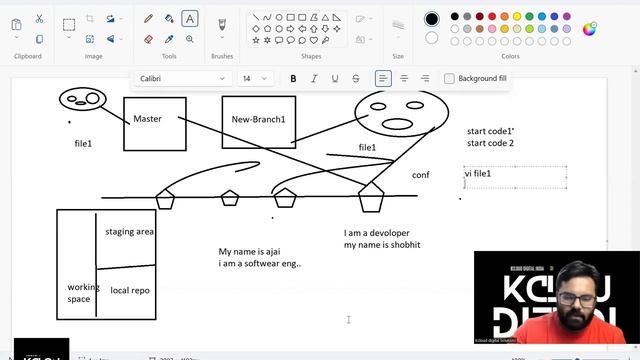Open the Shape outline dropdown
Viewport: 640px width, 360px height.
(364, 18)
